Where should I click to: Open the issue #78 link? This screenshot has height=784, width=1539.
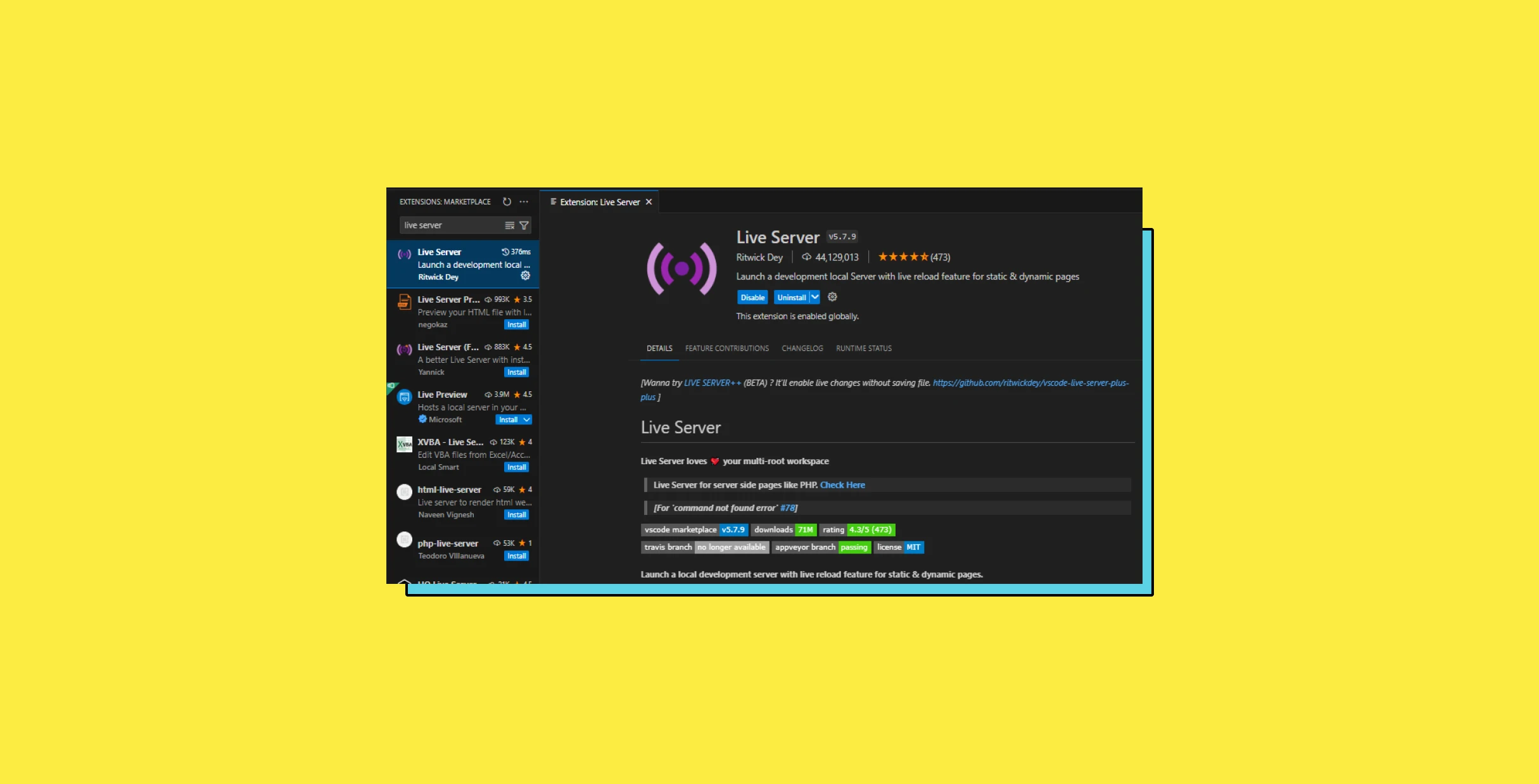point(787,508)
